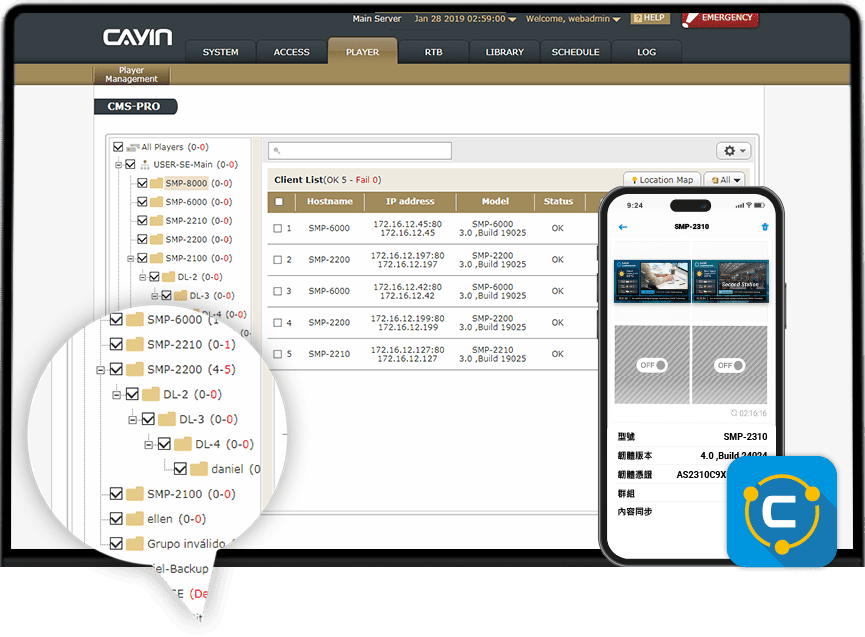Click the SMP-2200 (0-0) folder icon
This screenshot has width=865, height=637.
[x=157, y=239]
